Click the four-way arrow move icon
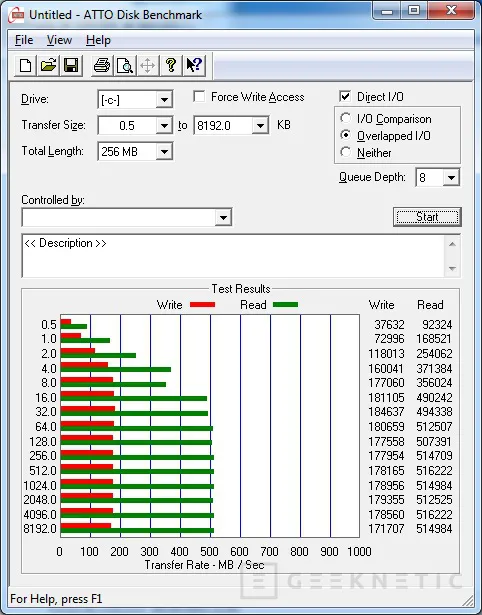The height and width of the screenshot is (615, 482). click(x=147, y=65)
